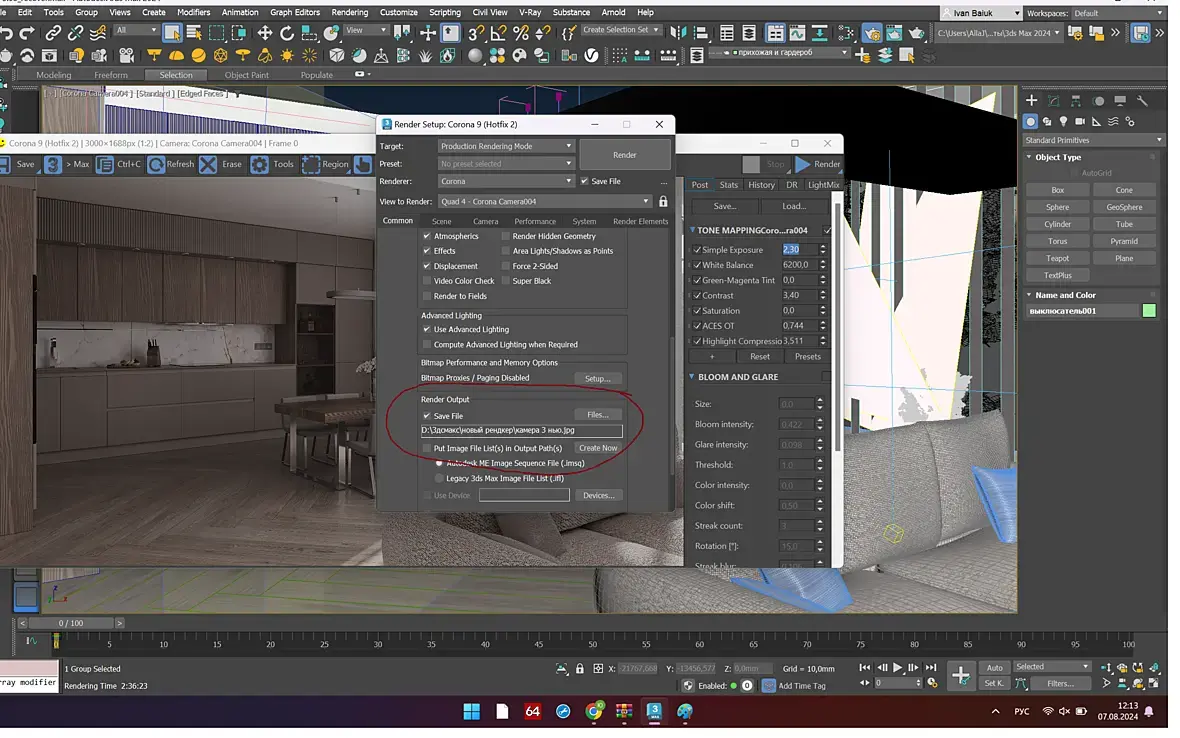
Task: Open the Rendering menu
Action: point(350,12)
